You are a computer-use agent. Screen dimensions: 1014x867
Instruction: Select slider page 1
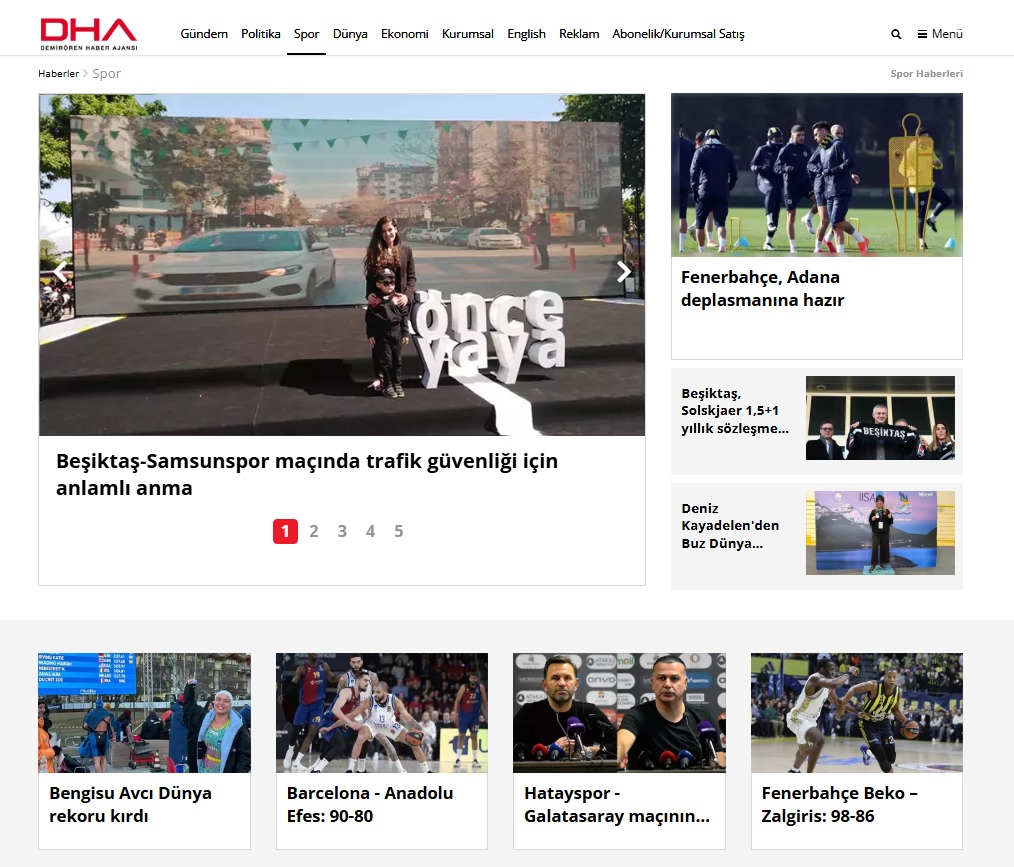[285, 531]
